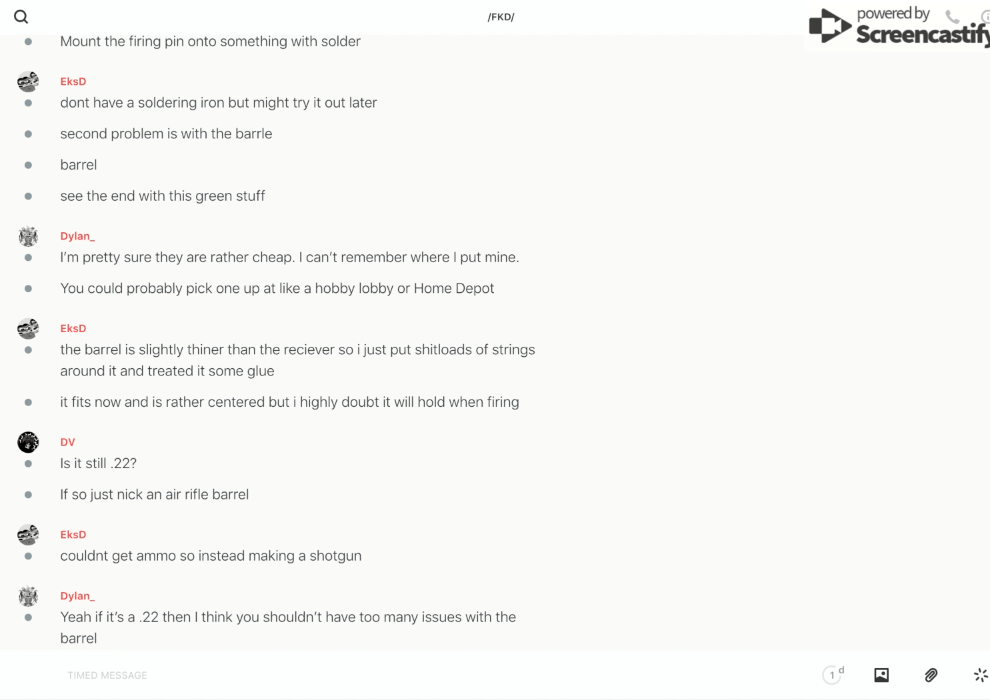
Task: Click EksD name above soldering iron message
Action: 73,81
